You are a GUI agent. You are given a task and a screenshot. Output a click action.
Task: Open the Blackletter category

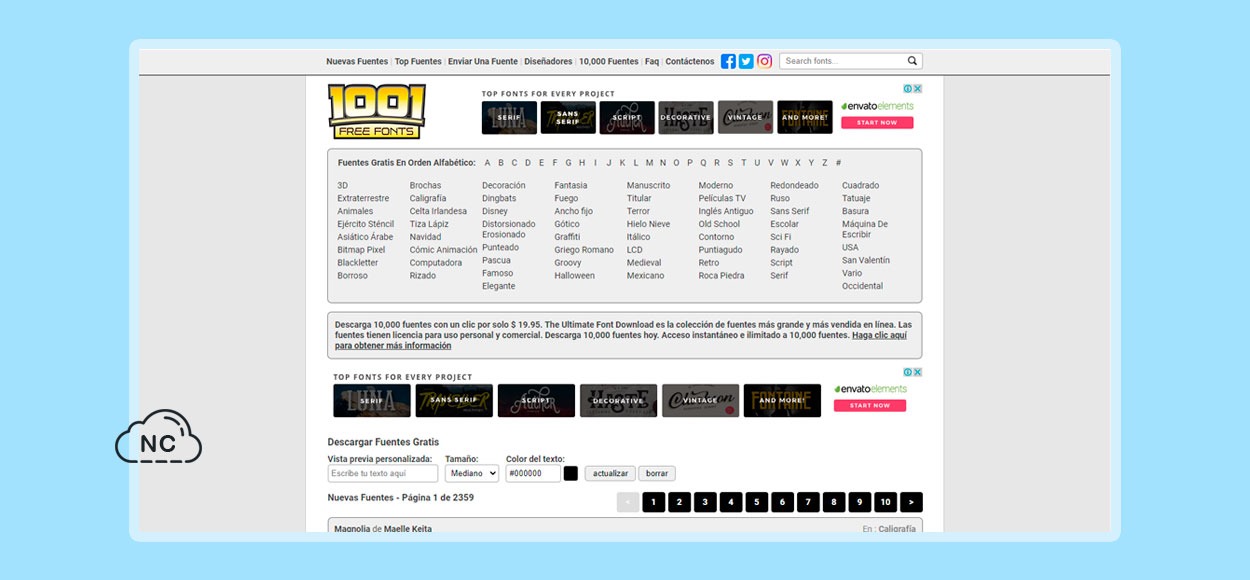coord(358,263)
